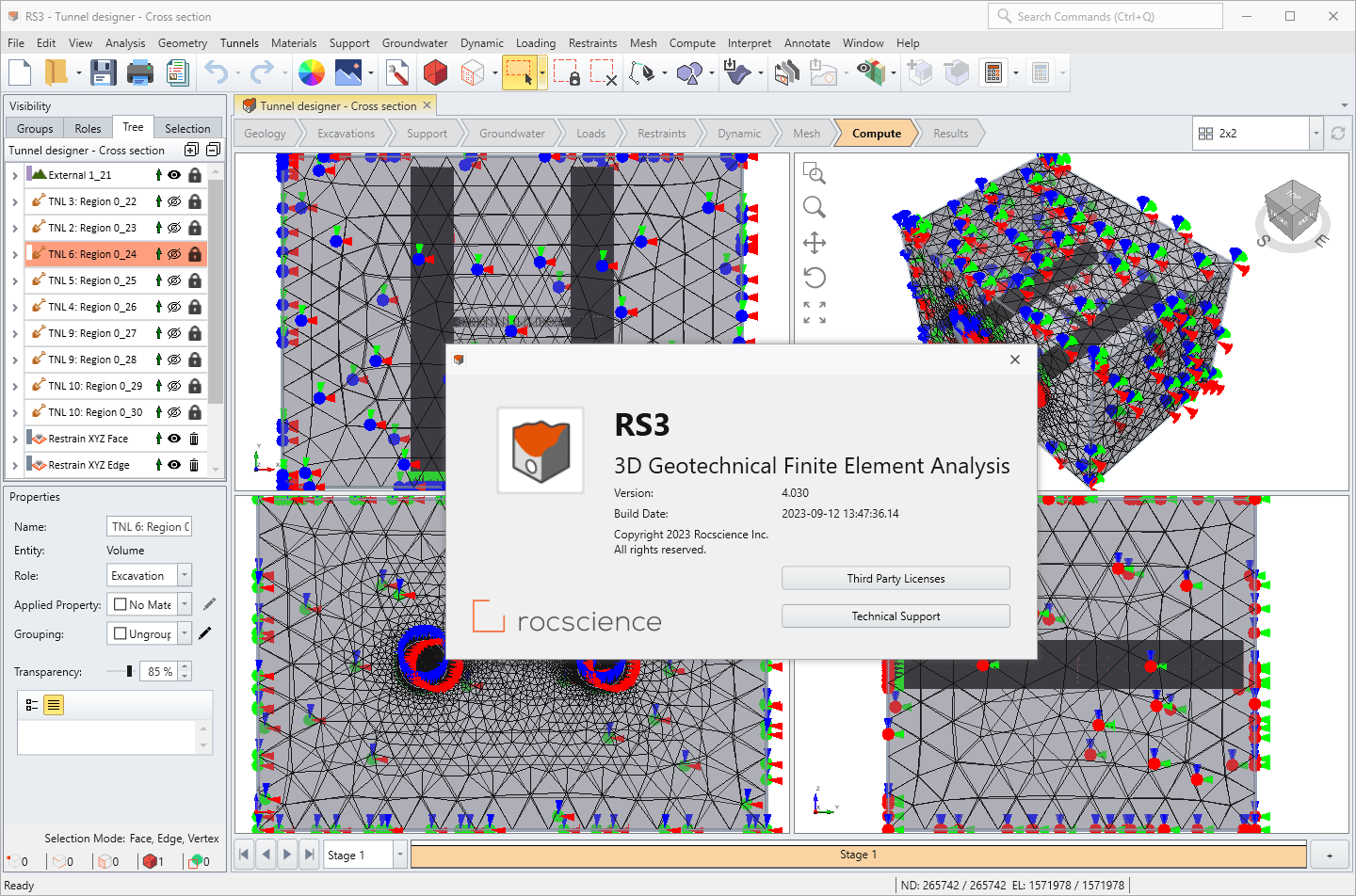The image size is (1356, 896).
Task: Open the Tunnels menu
Action: click(x=239, y=43)
